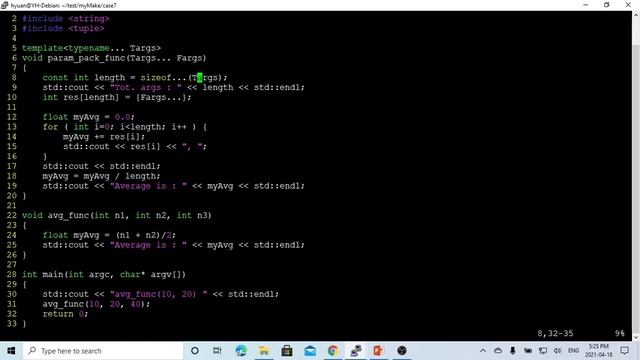Screen dimensions: 640x360
Task: Click 'avg_func(10, 20, 40);' call on line 31
Action: click(x=96, y=304)
